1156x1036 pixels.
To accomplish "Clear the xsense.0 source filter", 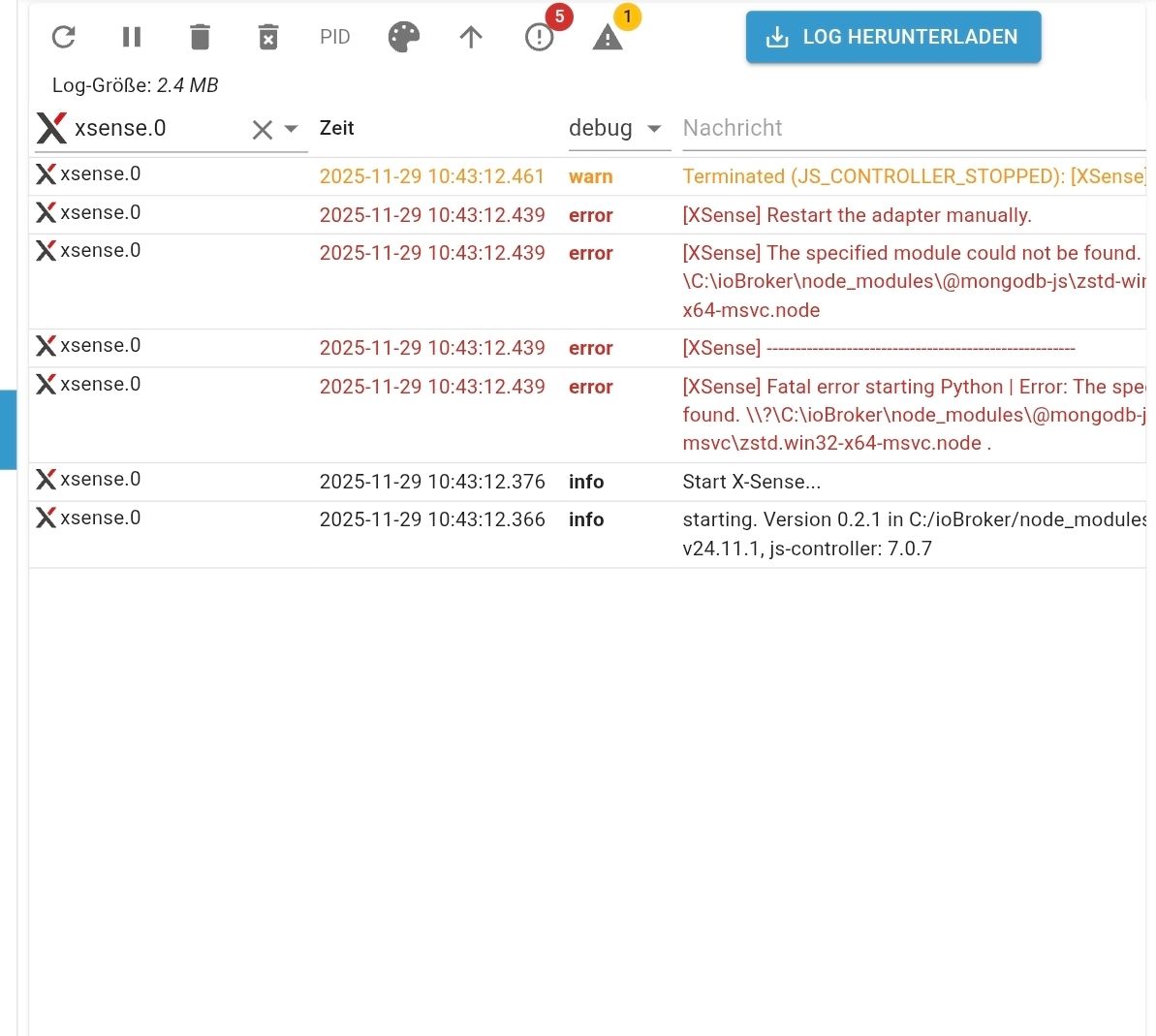I will tap(263, 130).
